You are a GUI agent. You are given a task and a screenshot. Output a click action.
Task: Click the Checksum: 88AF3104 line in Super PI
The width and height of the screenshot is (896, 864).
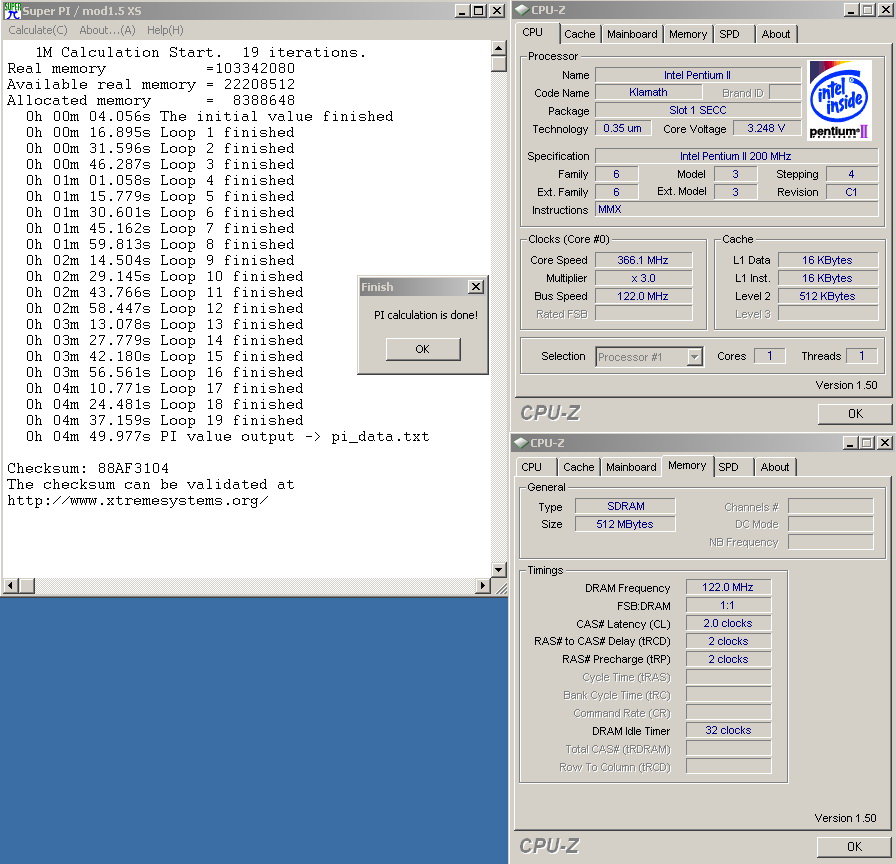[88, 469]
